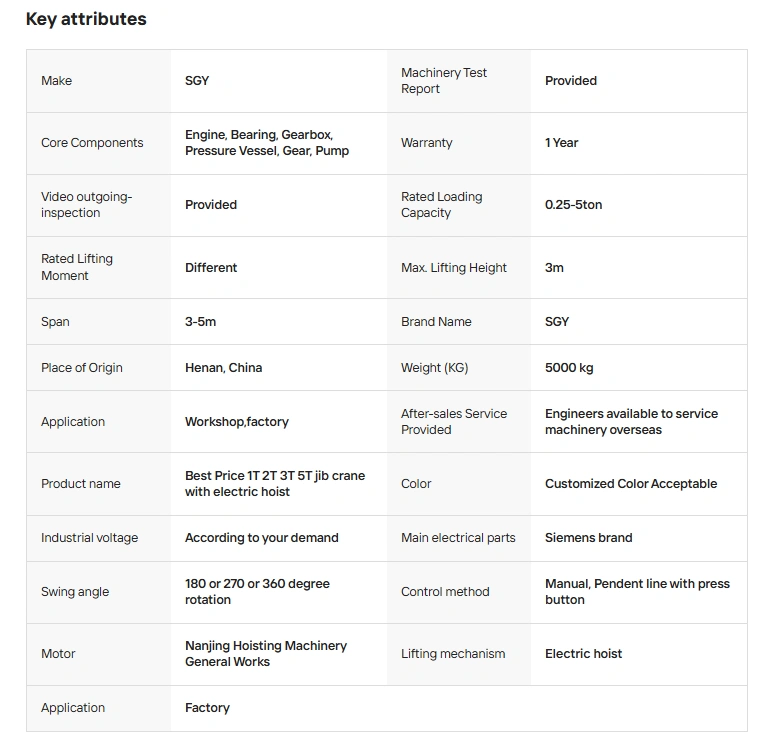
Task: Click the 'Engineers available to service machinery overseas' text
Action: click(631, 422)
